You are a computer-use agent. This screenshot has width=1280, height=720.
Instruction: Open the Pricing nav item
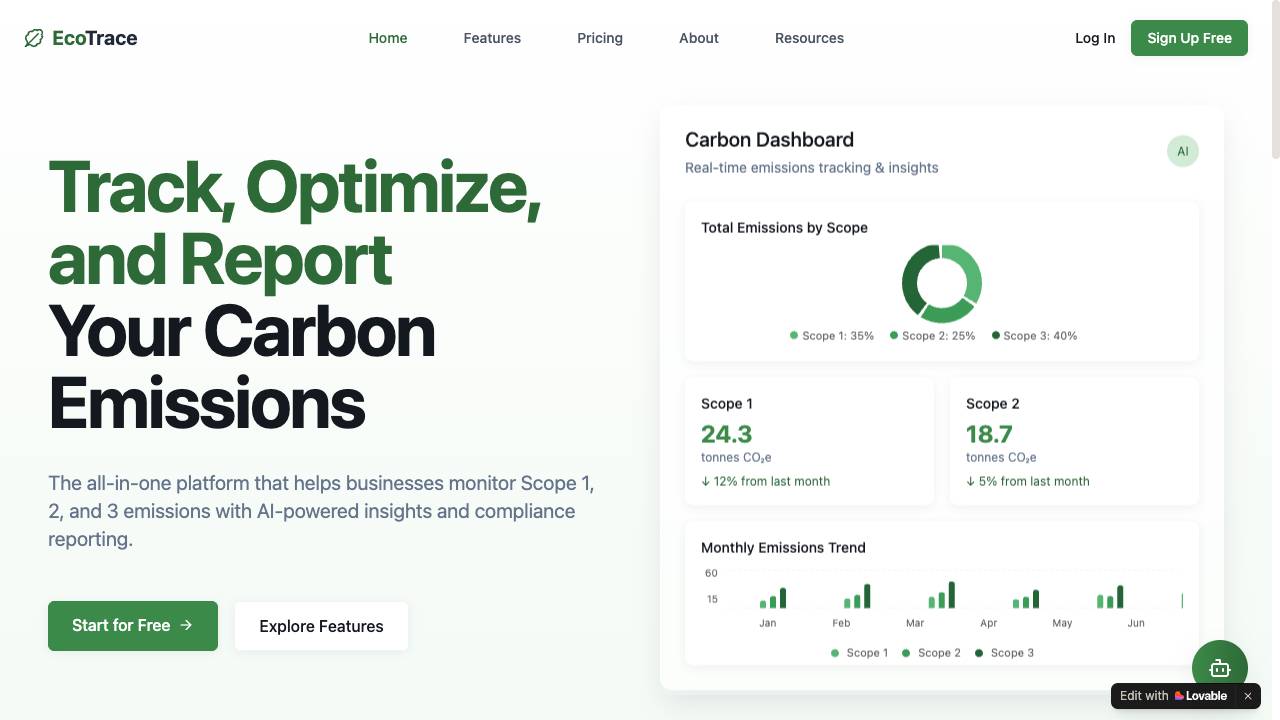pos(600,38)
